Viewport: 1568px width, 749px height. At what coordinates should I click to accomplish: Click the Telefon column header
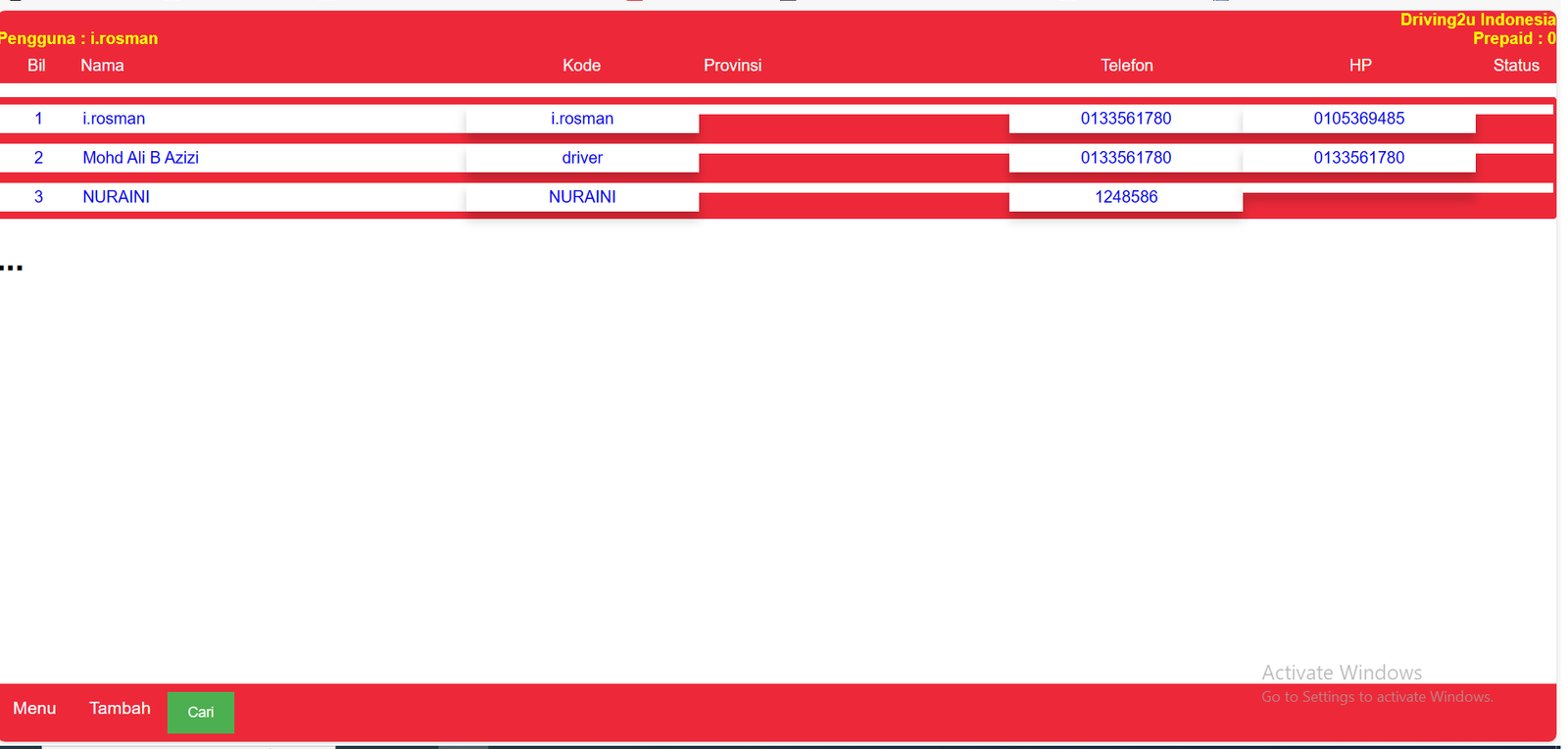tap(1126, 66)
